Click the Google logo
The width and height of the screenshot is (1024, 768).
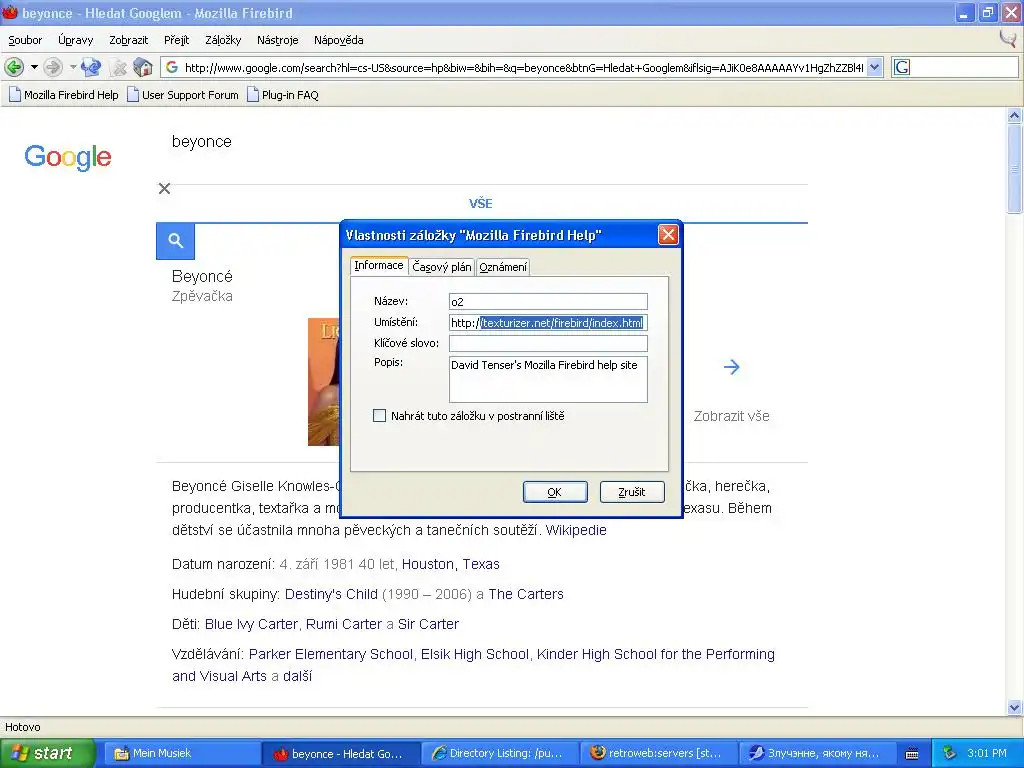point(68,157)
